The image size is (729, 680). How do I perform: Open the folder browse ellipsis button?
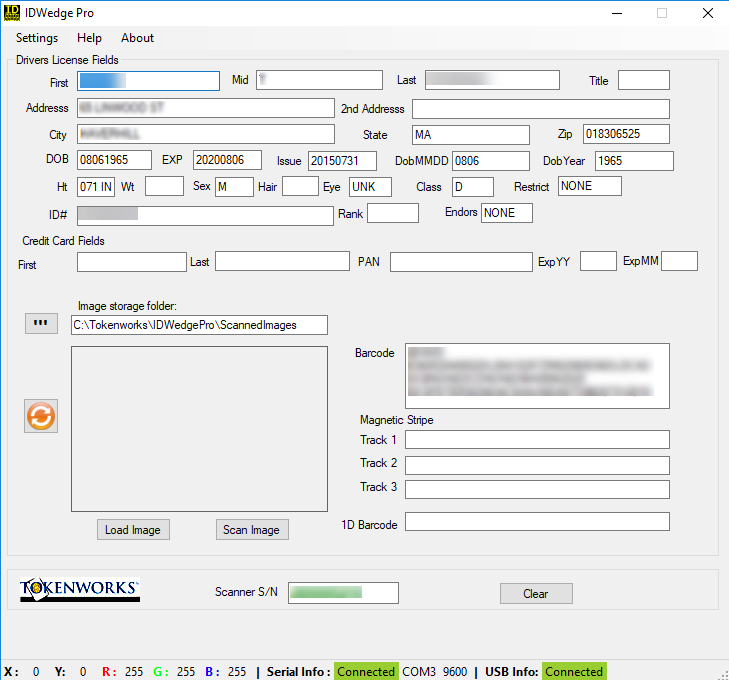(x=41, y=323)
